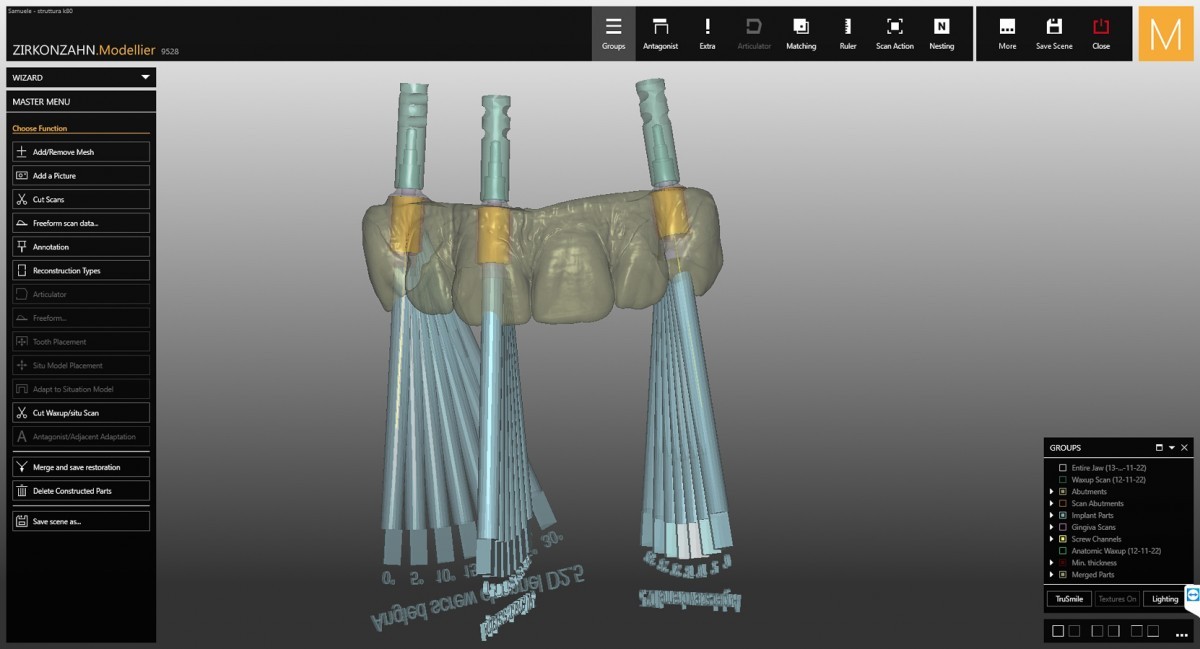
Task: Enable the Anatomic Waxup (12-11-22) checkbox
Action: click(1062, 551)
